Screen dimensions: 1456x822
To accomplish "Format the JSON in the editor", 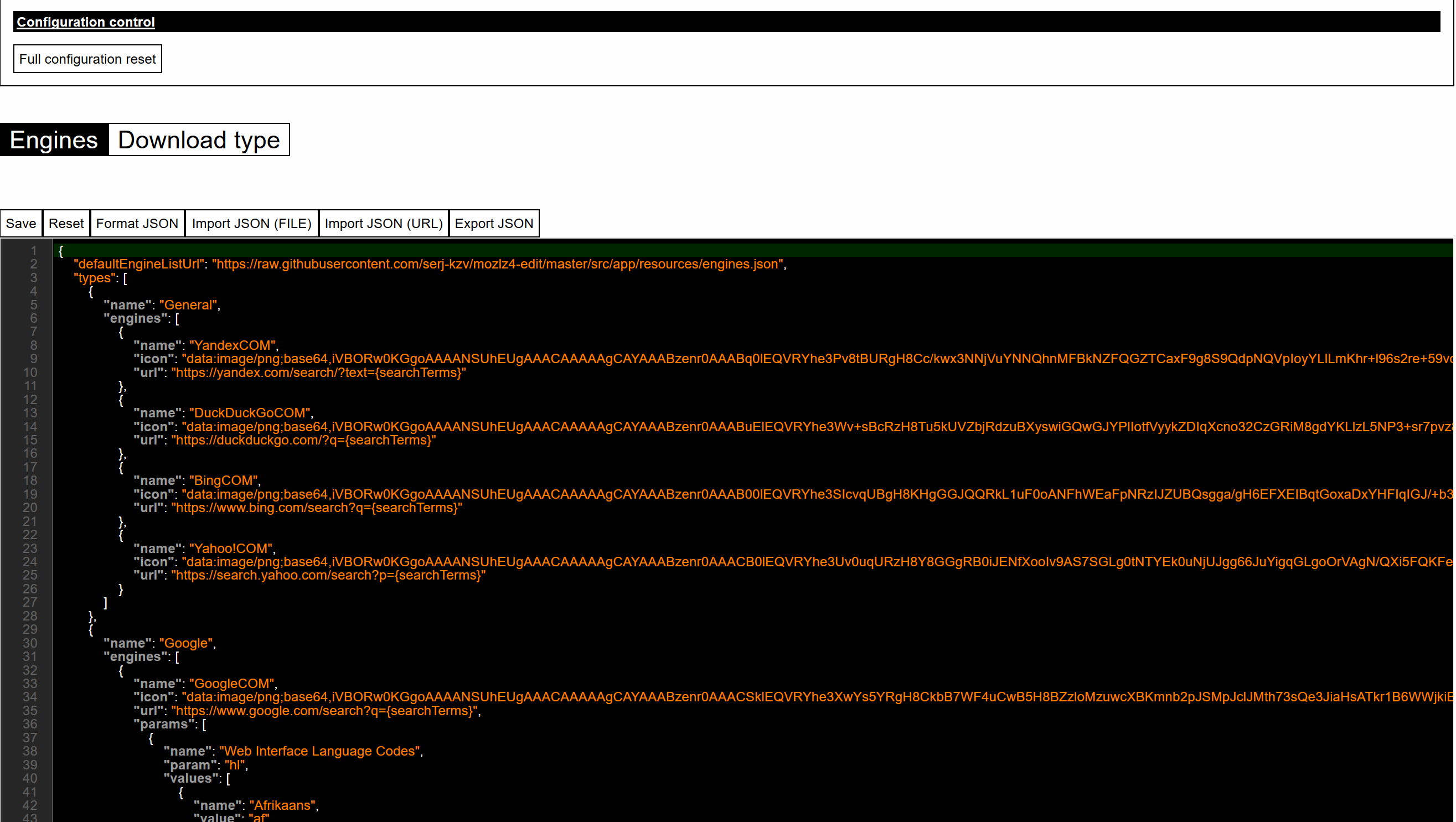I will pyautogui.click(x=137, y=223).
